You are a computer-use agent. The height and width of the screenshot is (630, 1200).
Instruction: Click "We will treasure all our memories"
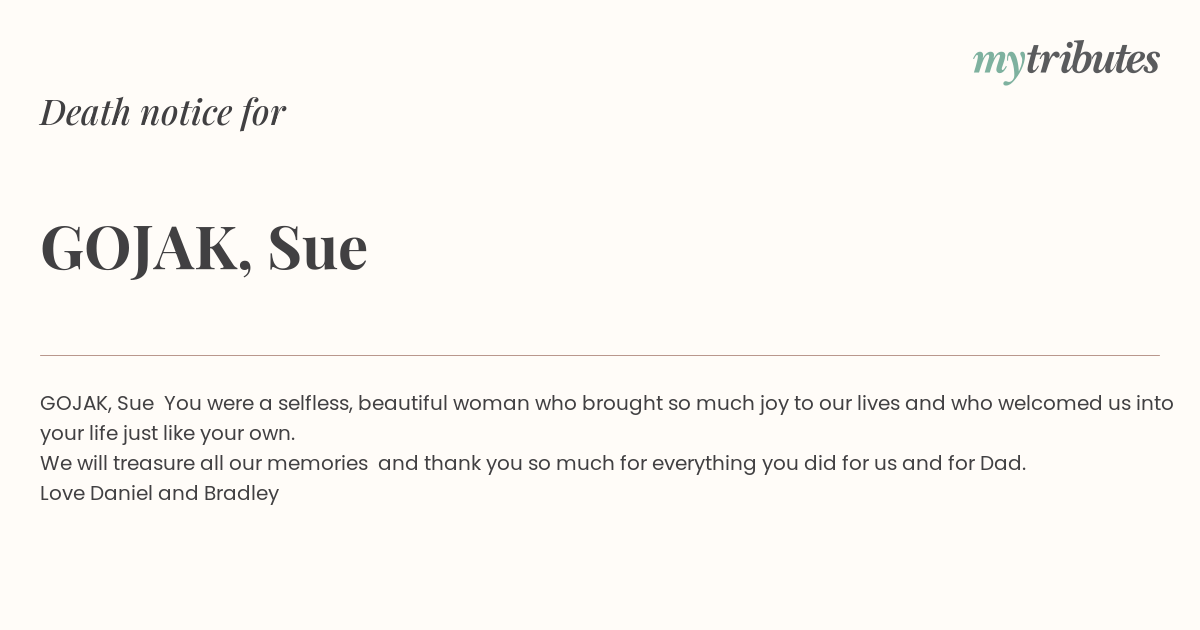pos(204,464)
